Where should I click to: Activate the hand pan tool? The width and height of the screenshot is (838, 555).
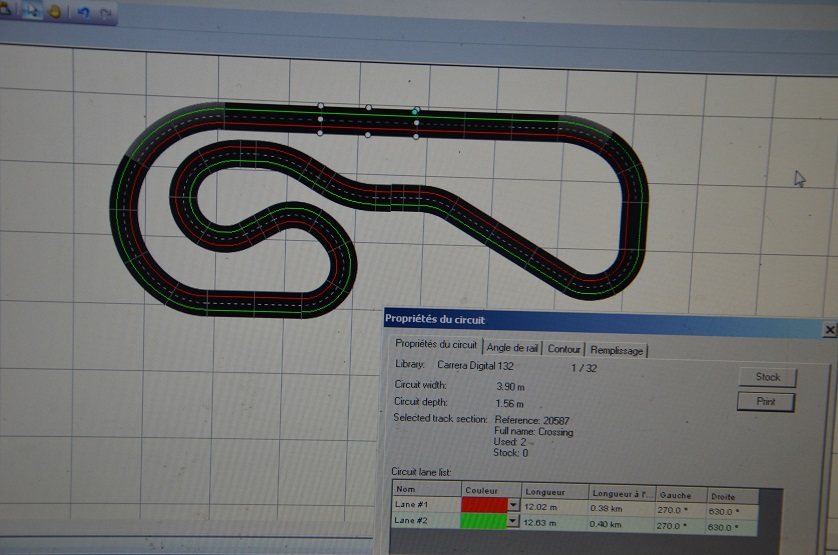54,11
